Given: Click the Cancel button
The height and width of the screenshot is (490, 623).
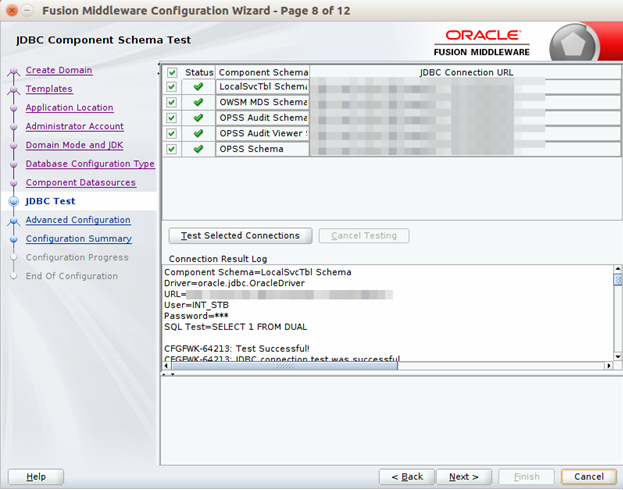Looking at the screenshot, I should (589, 476).
